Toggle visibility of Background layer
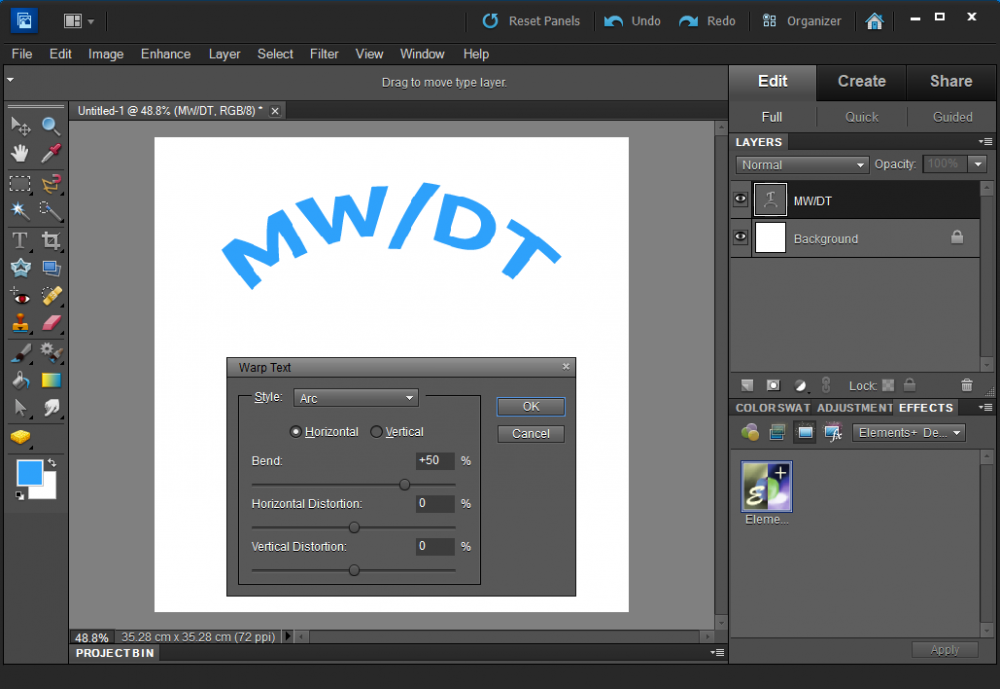 pos(740,238)
